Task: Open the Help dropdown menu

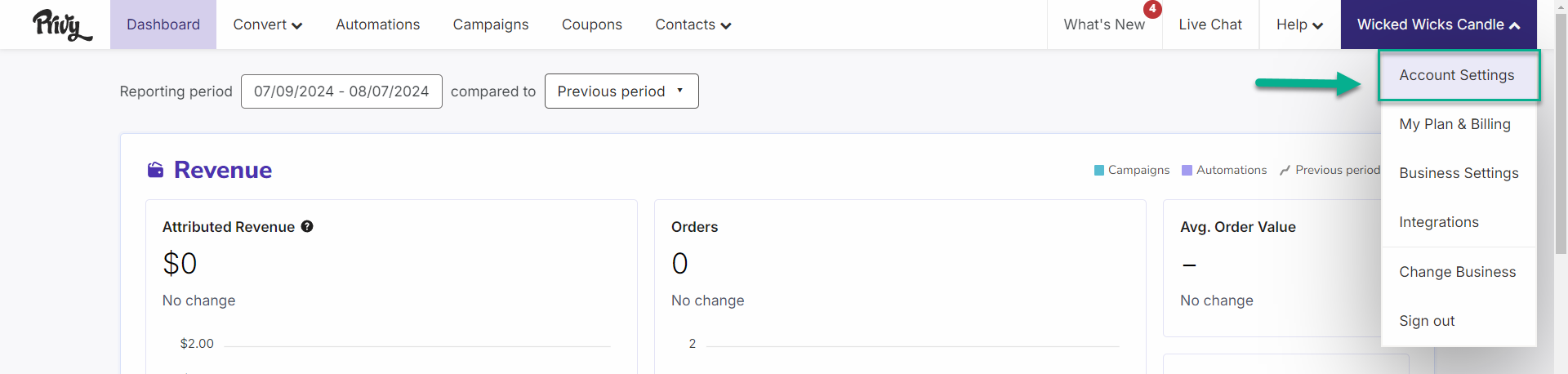Action: [x=1299, y=24]
